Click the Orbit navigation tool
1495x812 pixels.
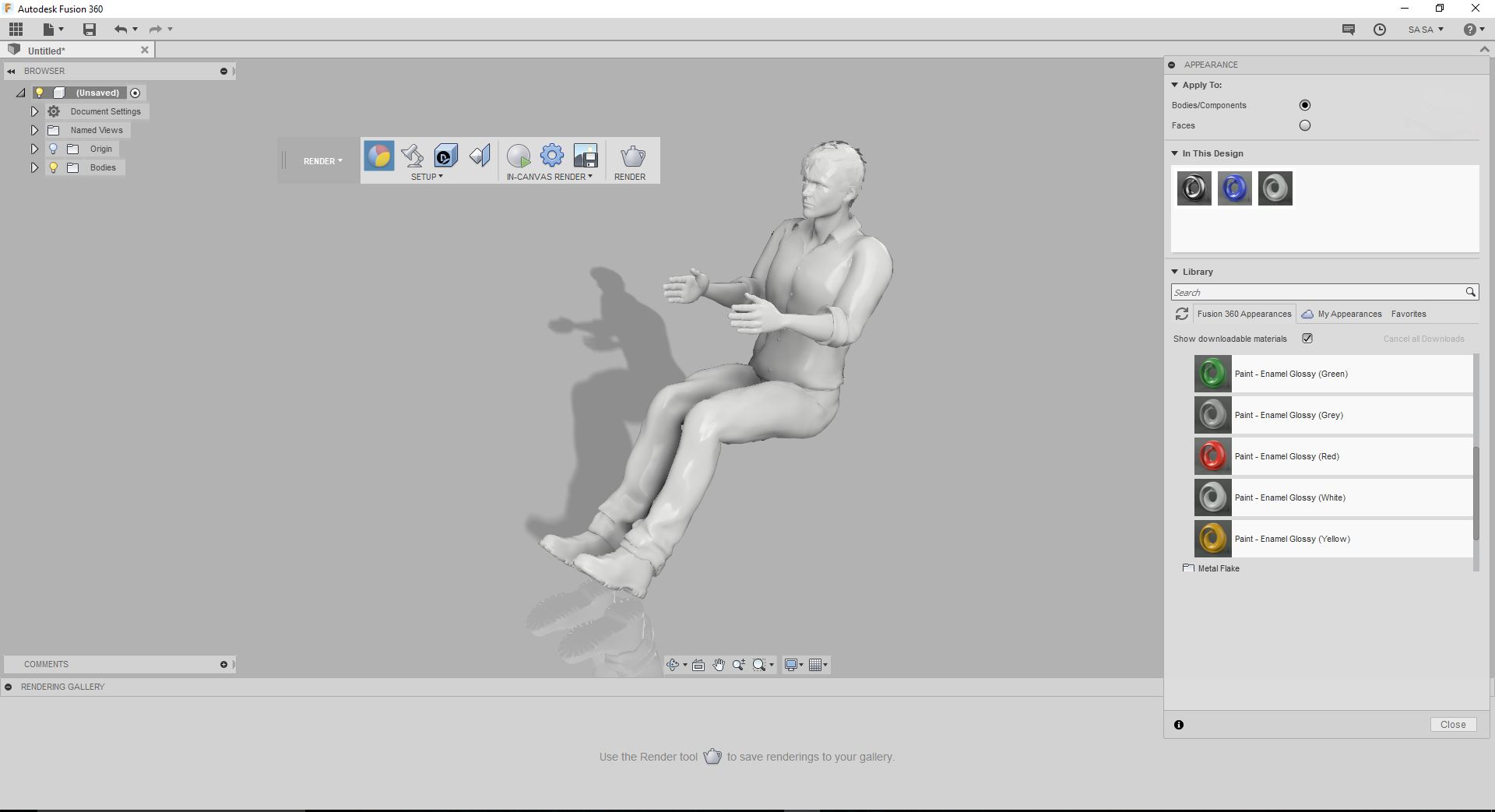[673, 665]
